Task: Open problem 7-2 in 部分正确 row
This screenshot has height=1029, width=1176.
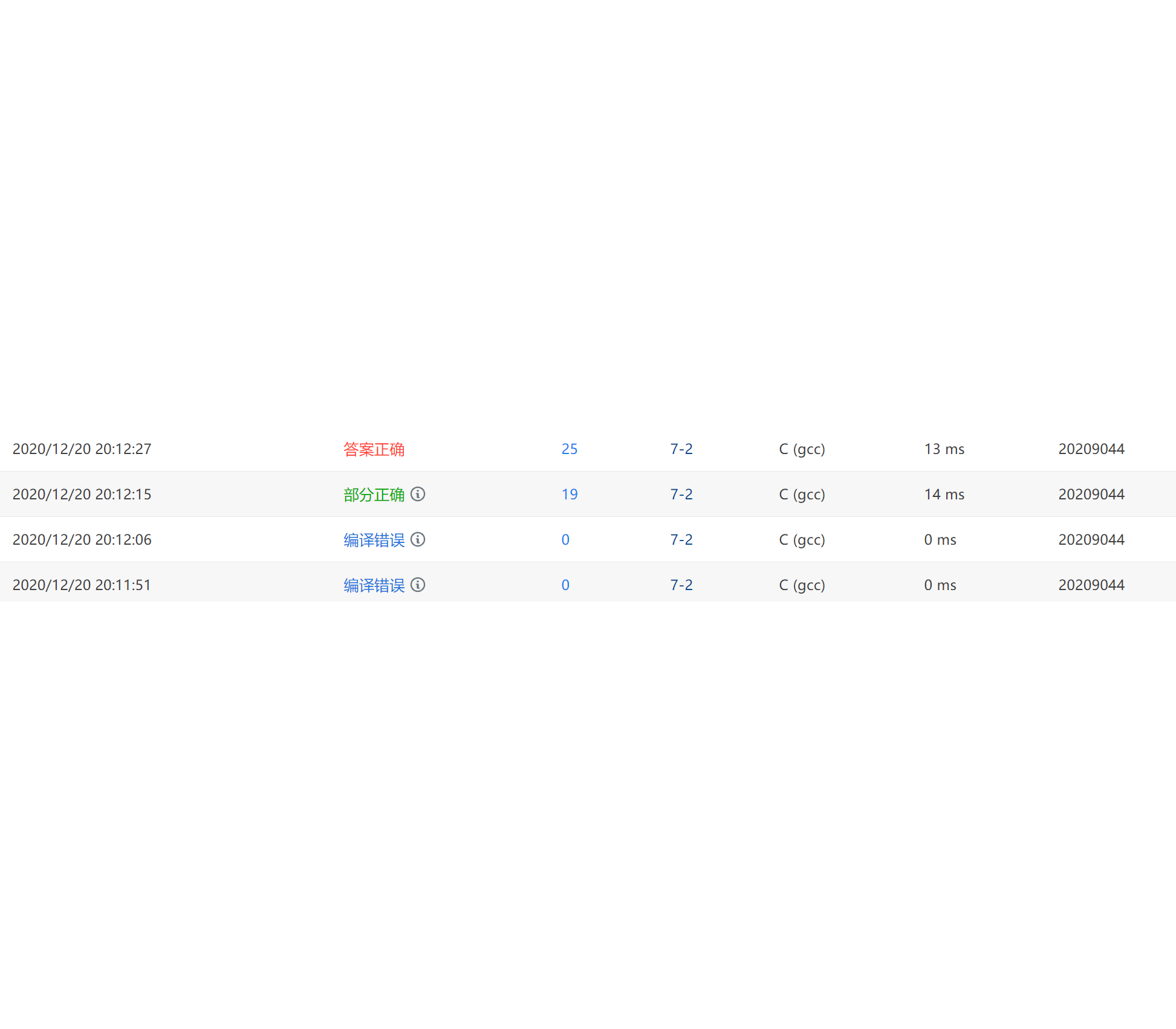Action: tap(681, 495)
